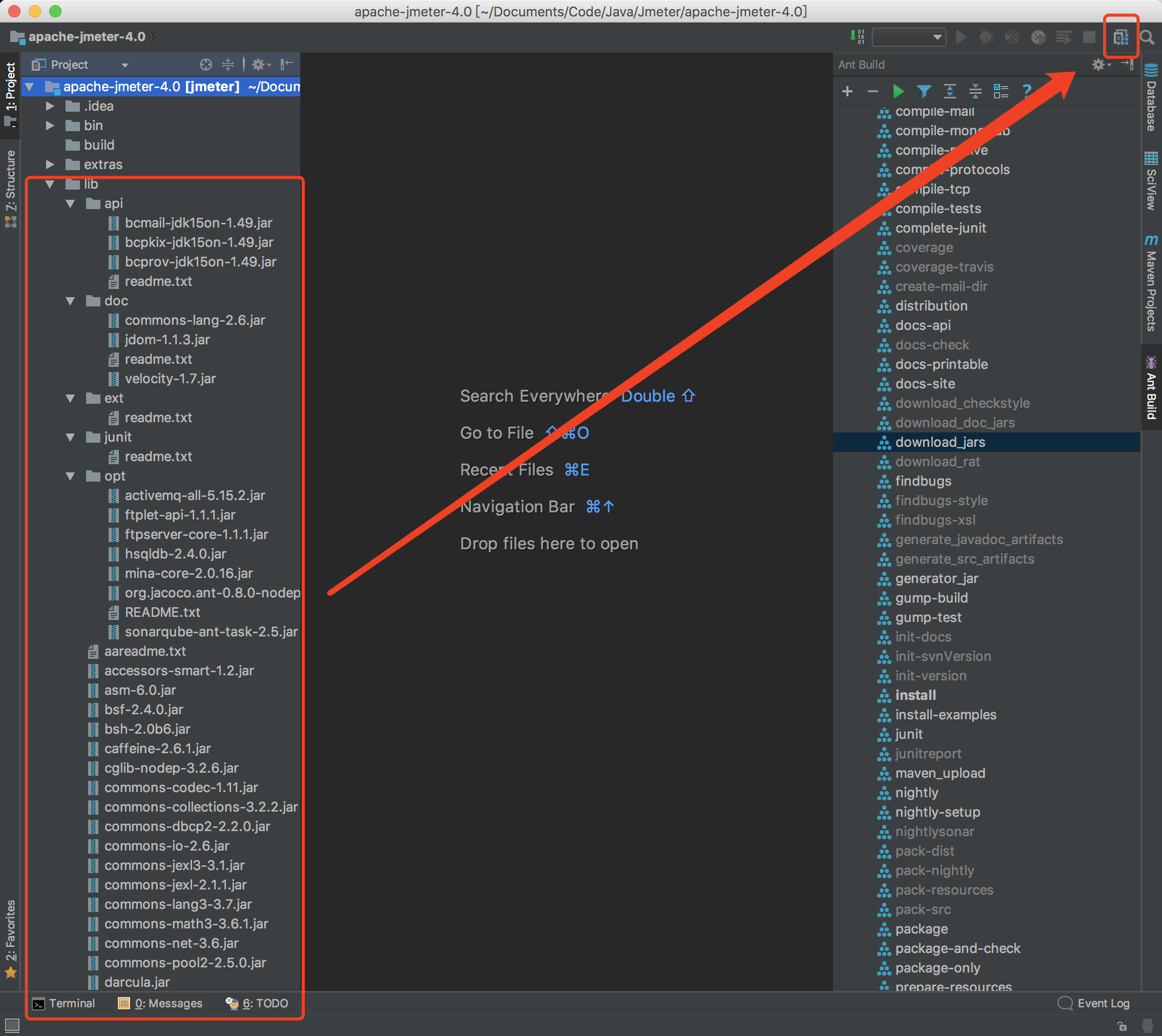
Task: Open the 7: Structure side tab
Action: [x=10, y=189]
